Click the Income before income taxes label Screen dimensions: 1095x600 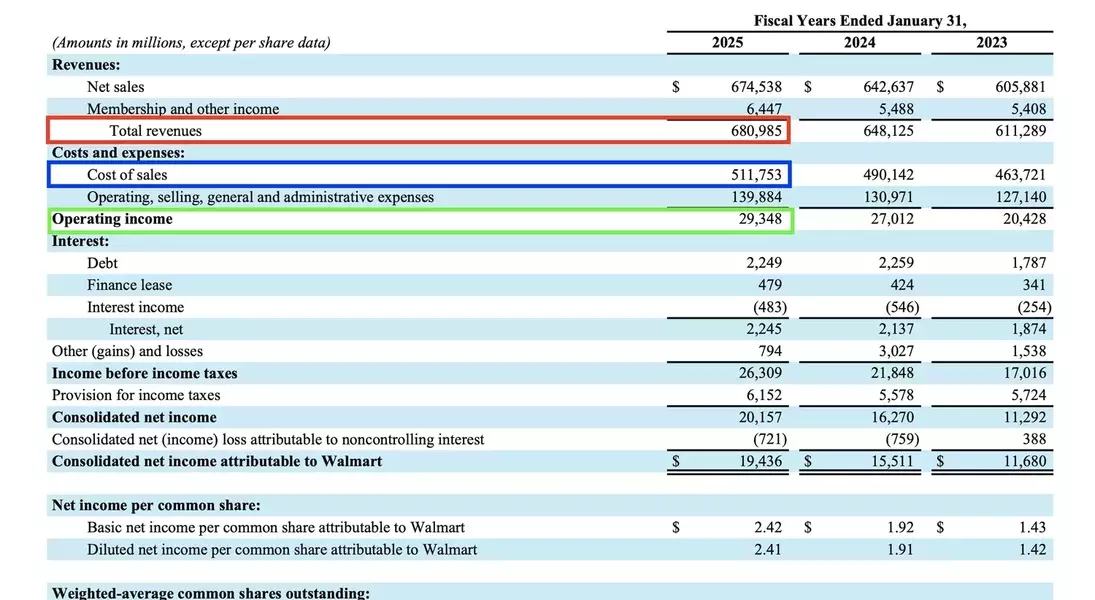pyautogui.click(x=145, y=373)
